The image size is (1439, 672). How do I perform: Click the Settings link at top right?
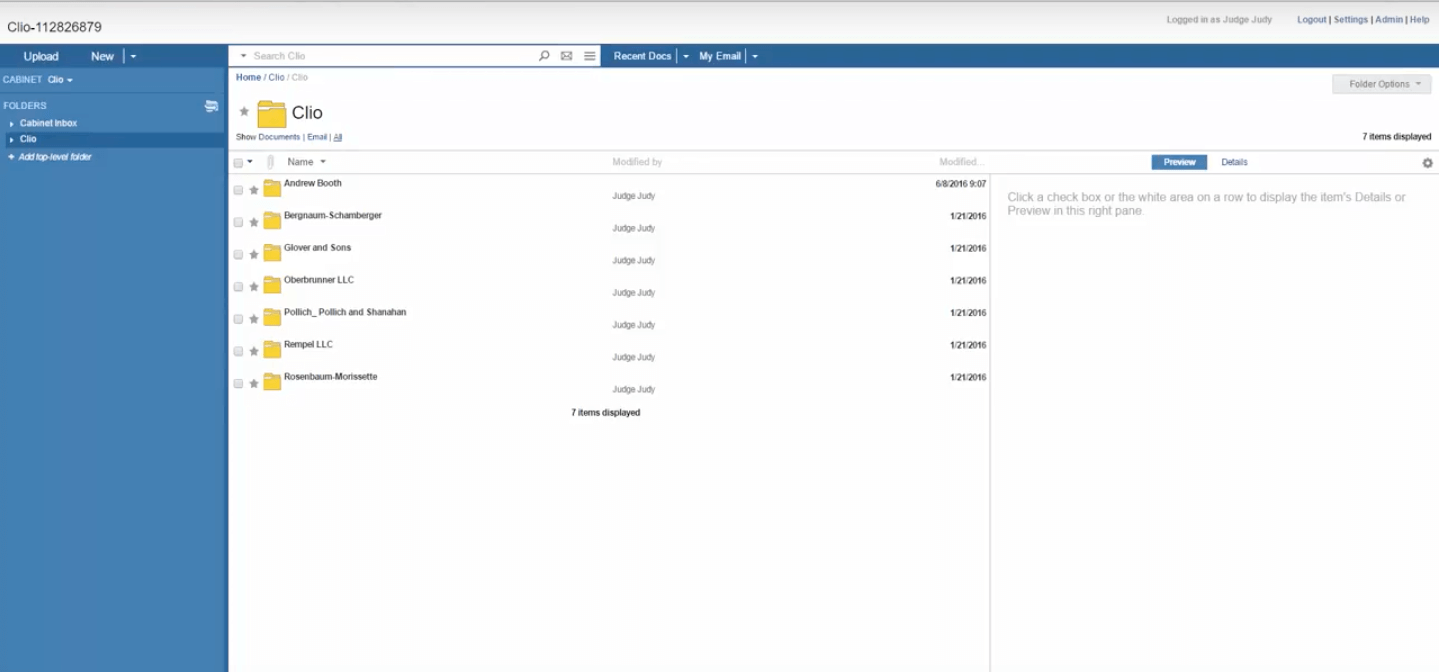point(1350,20)
